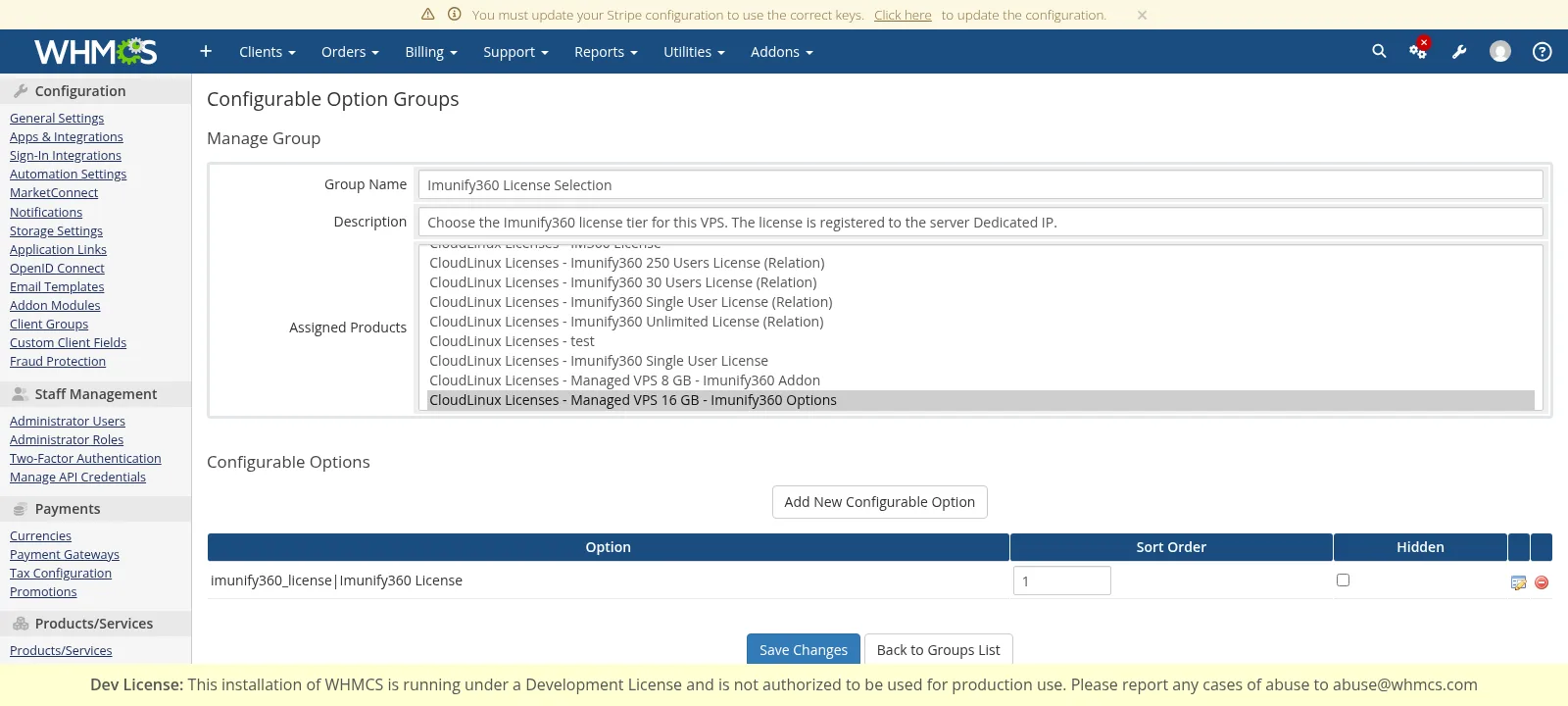Open Client Groups link
The height and width of the screenshot is (706, 1568).
(49, 324)
